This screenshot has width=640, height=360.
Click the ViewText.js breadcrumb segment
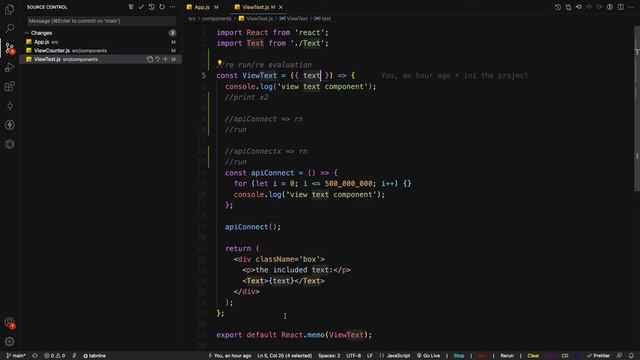[259, 18]
